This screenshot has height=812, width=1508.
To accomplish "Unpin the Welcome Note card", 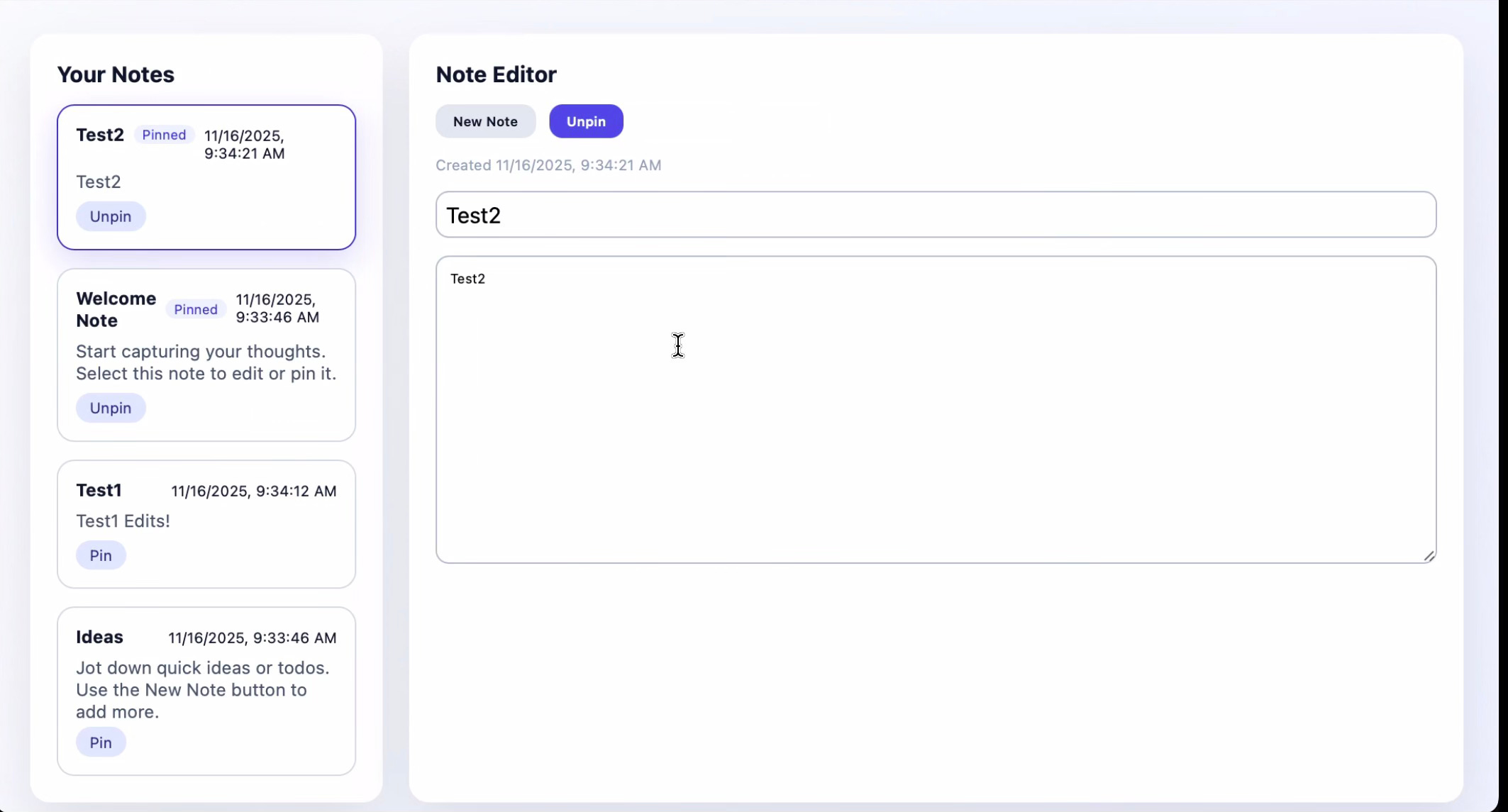I will pyautogui.click(x=111, y=408).
